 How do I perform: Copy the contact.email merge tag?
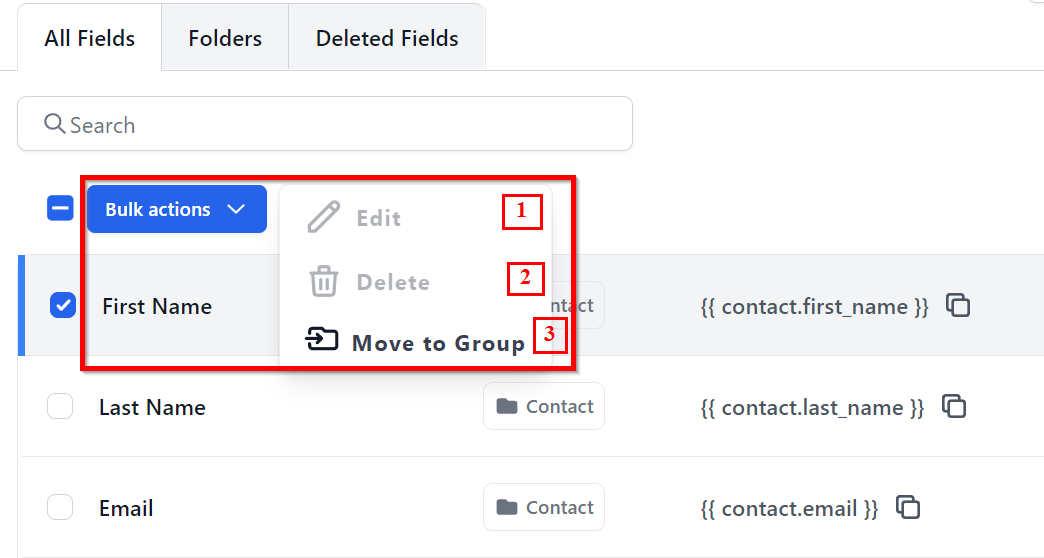[x=908, y=507]
